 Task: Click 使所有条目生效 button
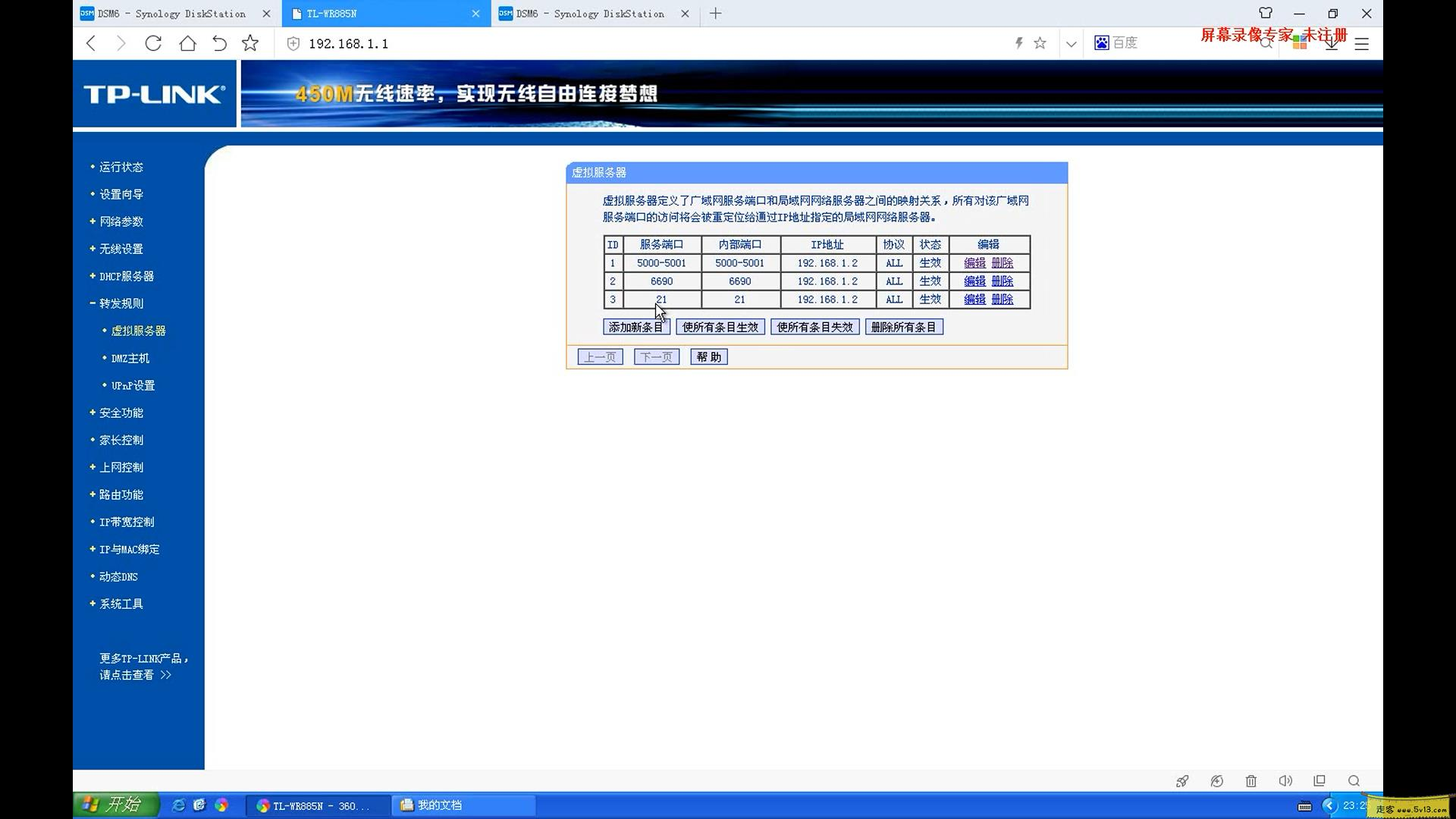[720, 327]
